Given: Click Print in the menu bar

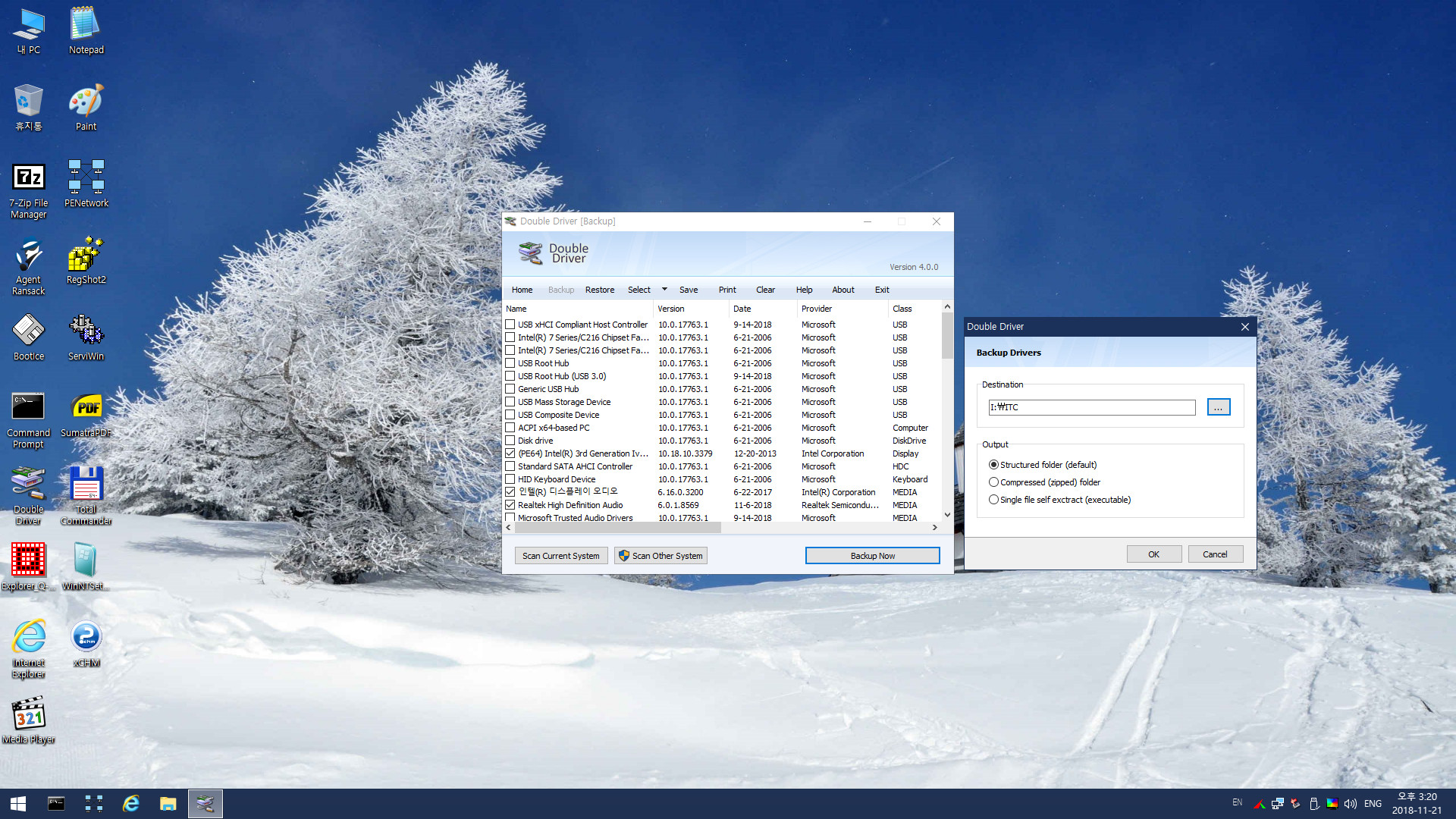Looking at the screenshot, I should [727, 290].
